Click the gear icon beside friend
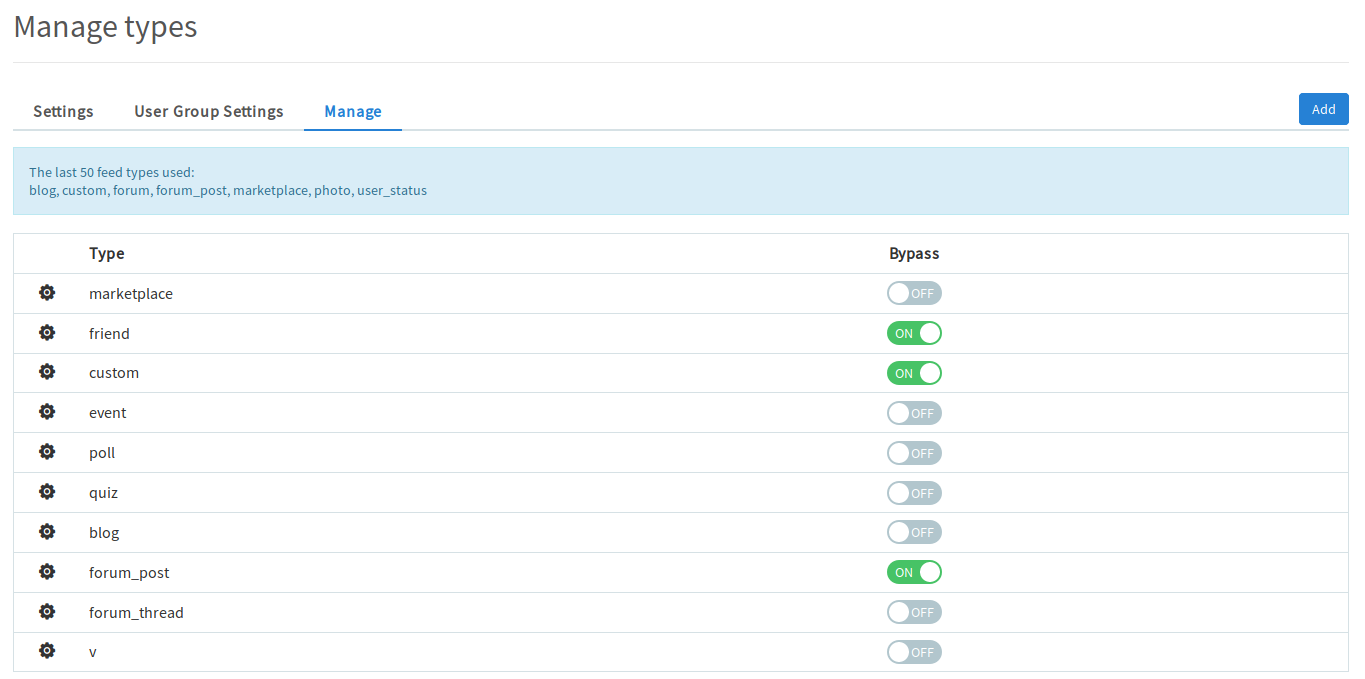 pyautogui.click(x=47, y=333)
